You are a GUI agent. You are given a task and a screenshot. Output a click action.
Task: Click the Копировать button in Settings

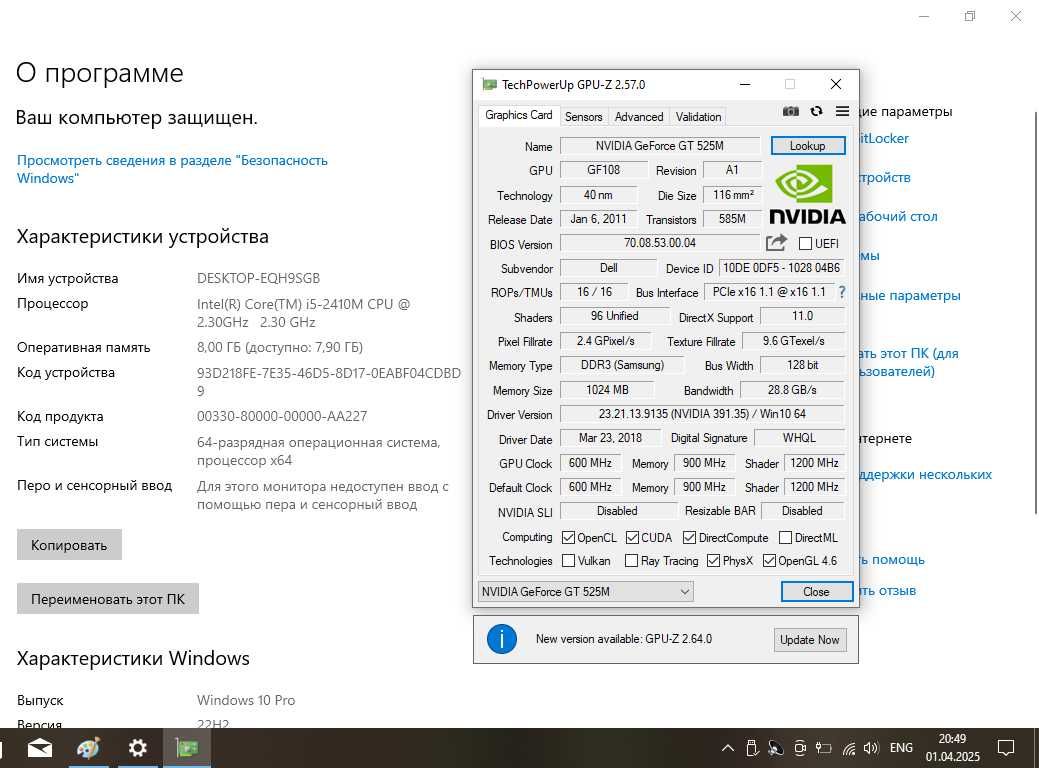(69, 545)
